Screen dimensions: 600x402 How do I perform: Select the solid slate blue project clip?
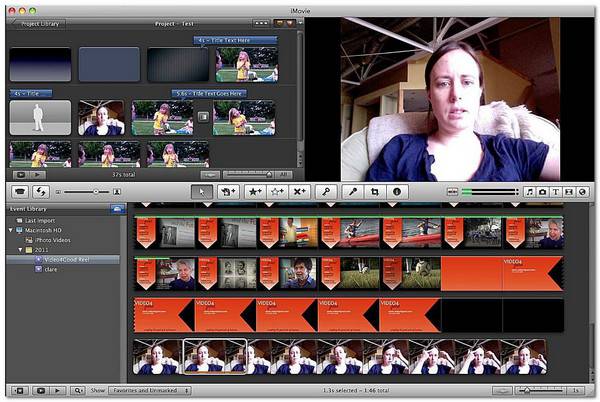[109, 64]
